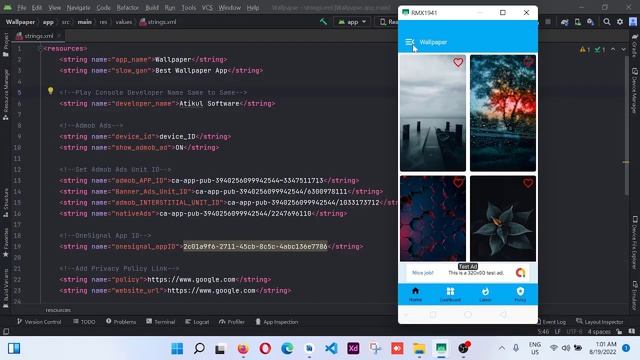Tap the Latest tab in phone app
This screenshot has height=360, width=640.
pyautogui.click(x=485, y=294)
